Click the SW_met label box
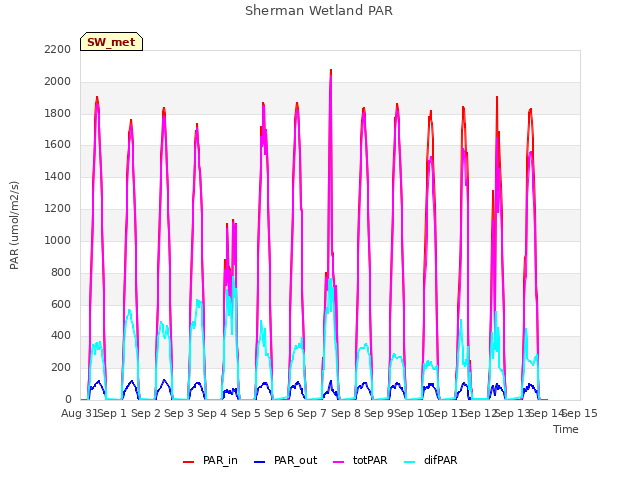This screenshot has width=640, height=480. tap(111, 42)
